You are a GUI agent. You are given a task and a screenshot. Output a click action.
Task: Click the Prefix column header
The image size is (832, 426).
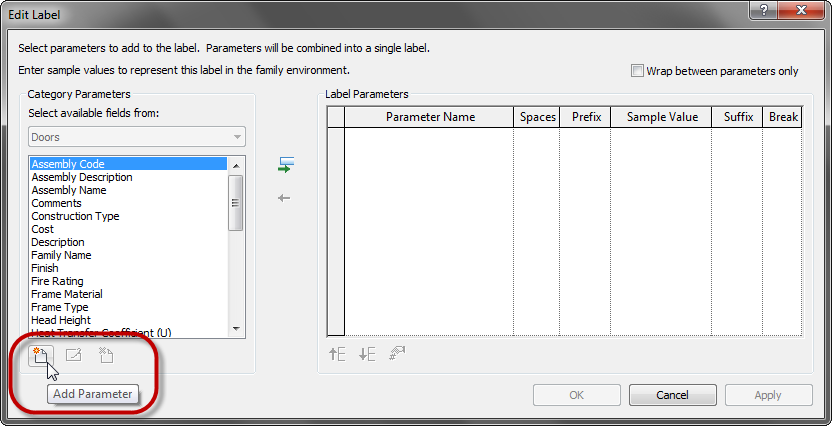click(x=586, y=117)
